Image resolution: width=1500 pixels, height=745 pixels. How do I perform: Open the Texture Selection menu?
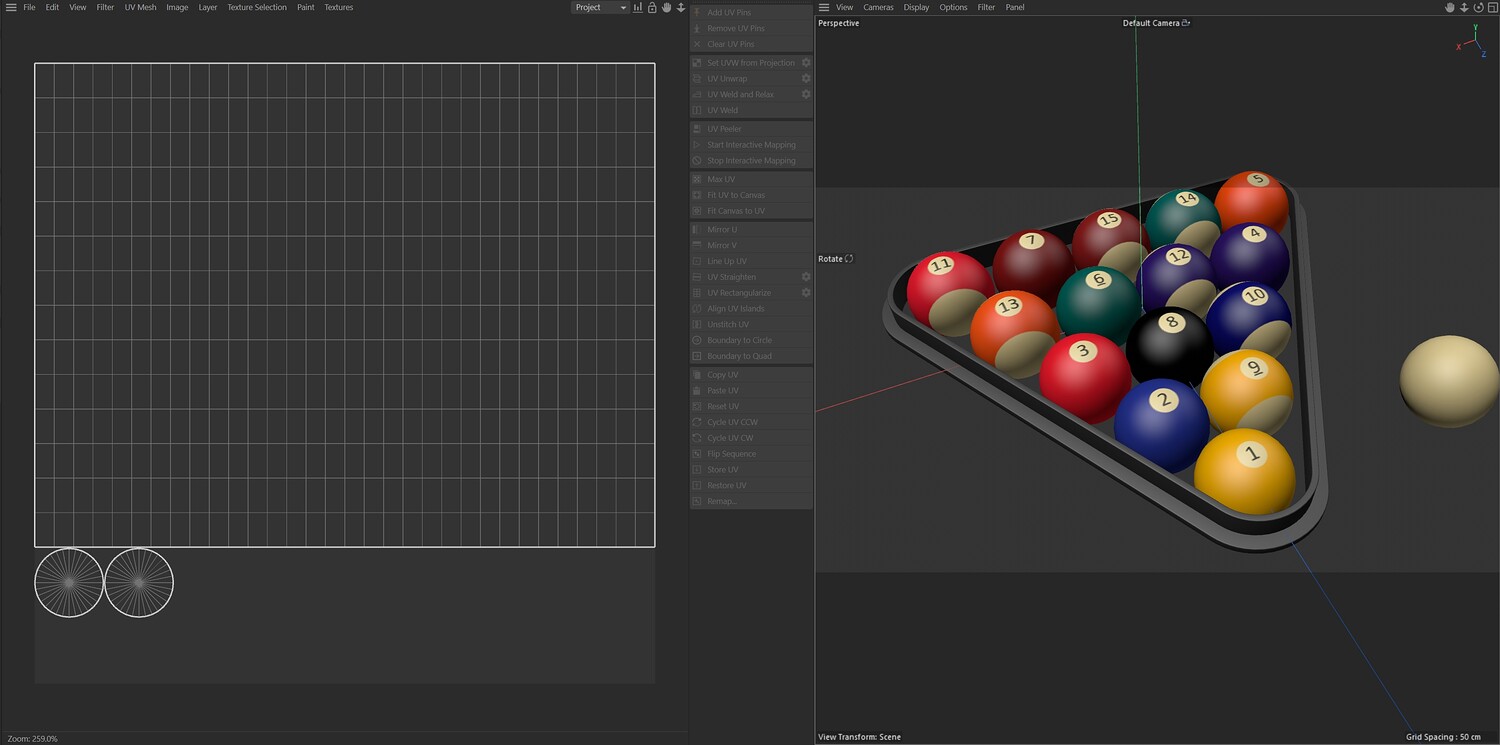tap(257, 7)
